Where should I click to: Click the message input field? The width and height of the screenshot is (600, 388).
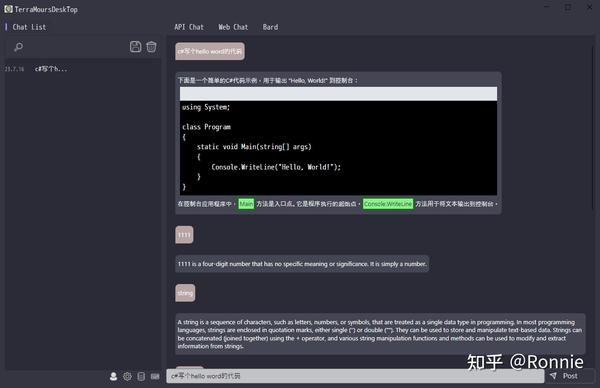click(355, 376)
